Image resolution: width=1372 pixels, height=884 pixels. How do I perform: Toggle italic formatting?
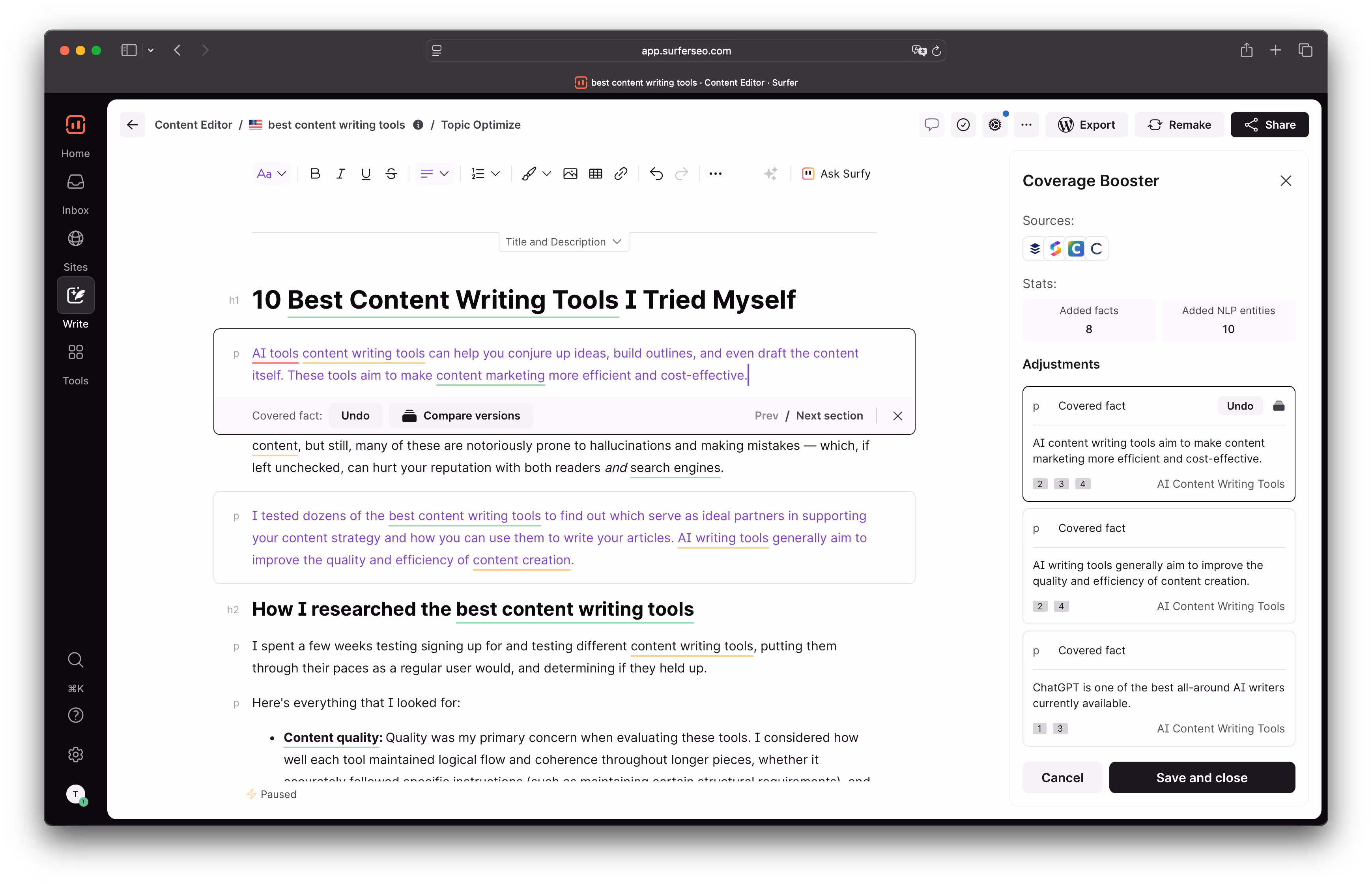pos(340,174)
